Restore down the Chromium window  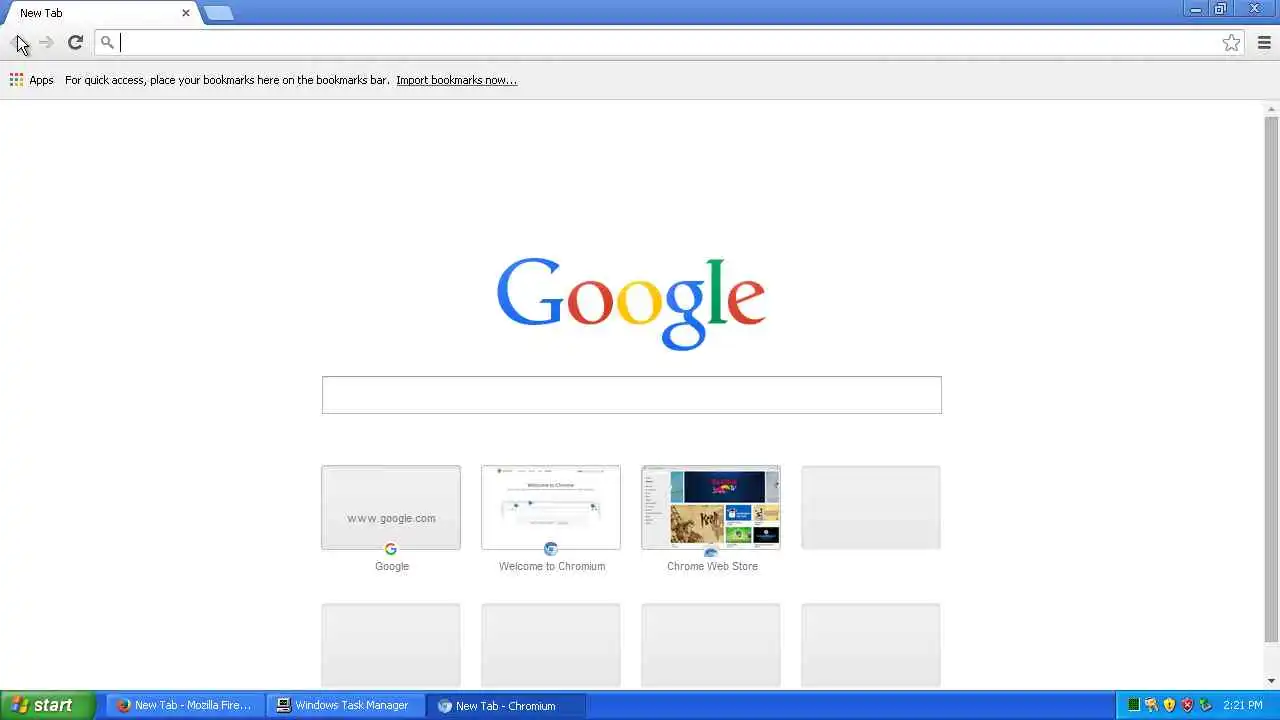coord(1220,9)
